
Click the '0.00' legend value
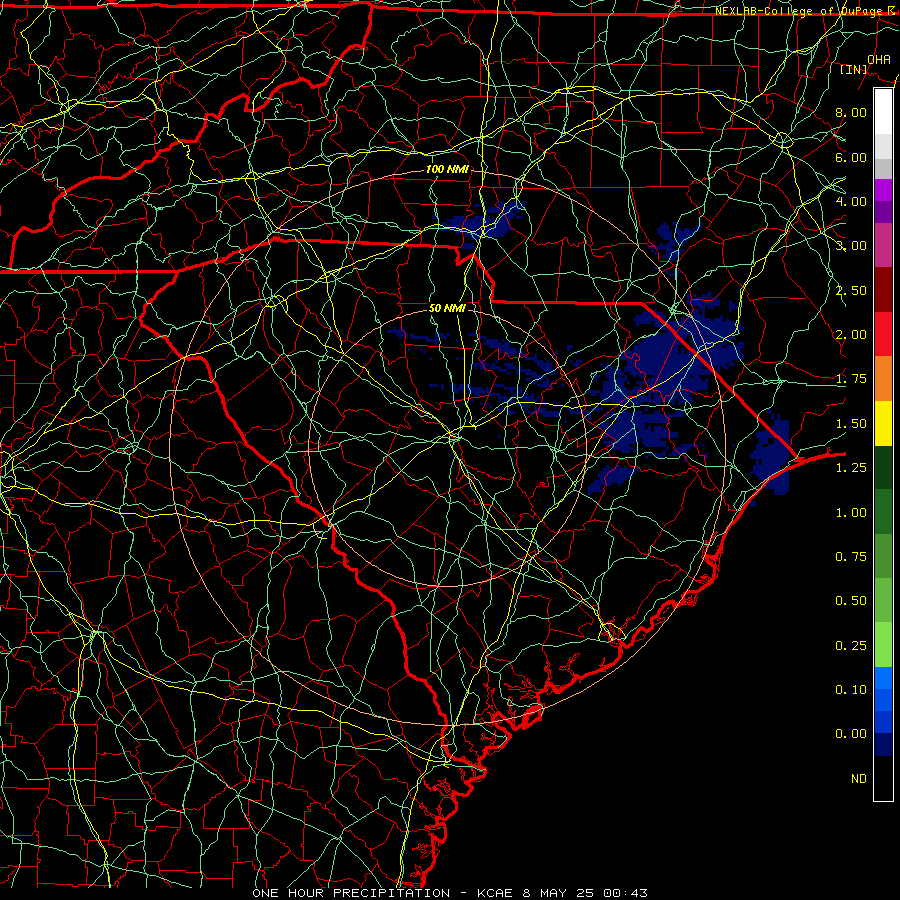(x=851, y=734)
